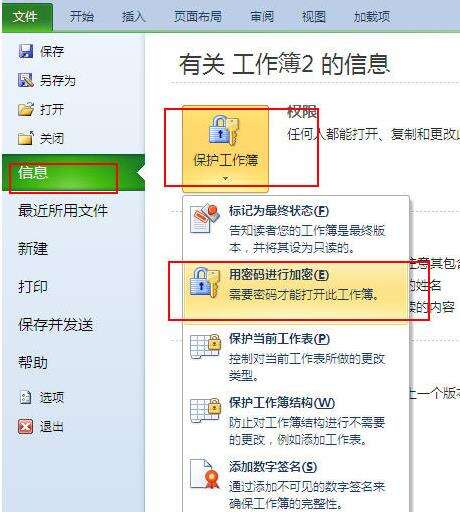460x512 pixels.
Task: Click the Protect Current Sheet grid-lock icon
Action: pyautogui.click(x=205, y=347)
